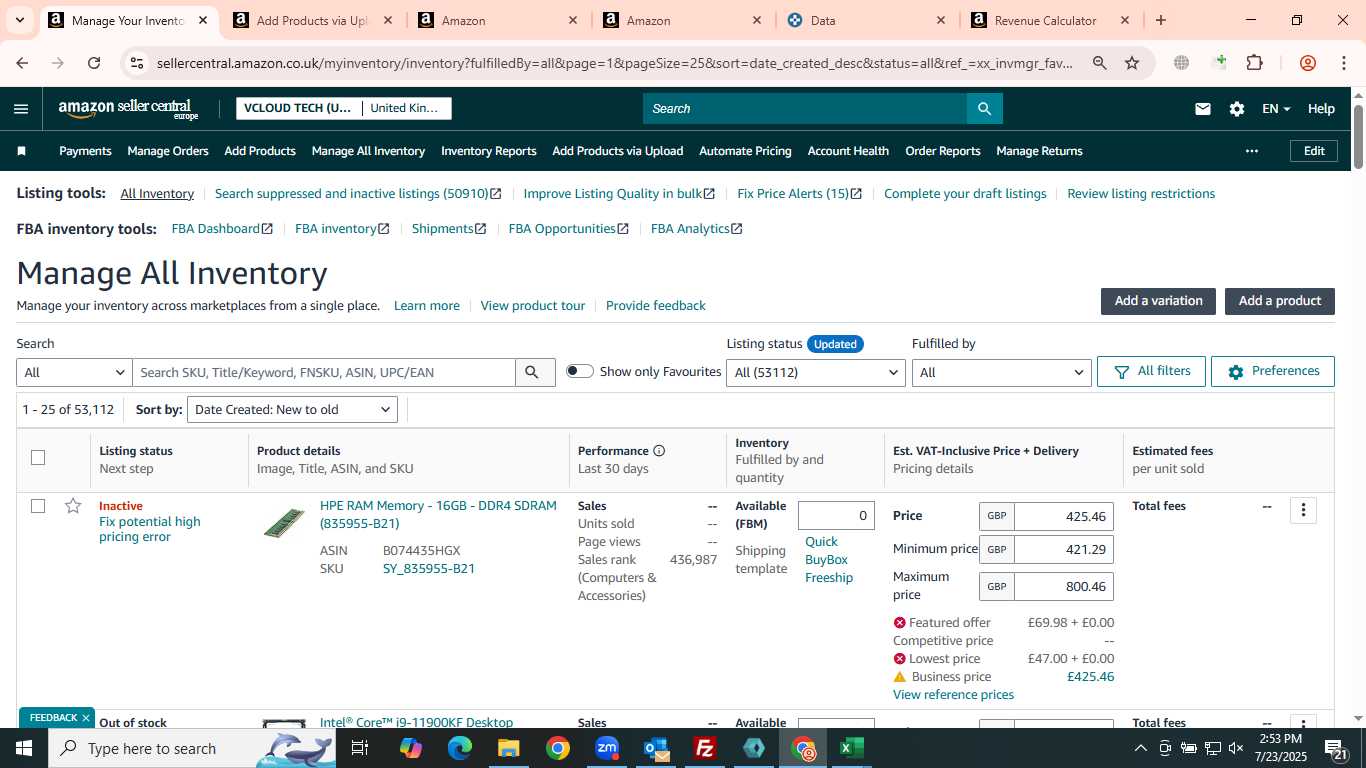Open Automate Pricing menu item

click(x=745, y=151)
